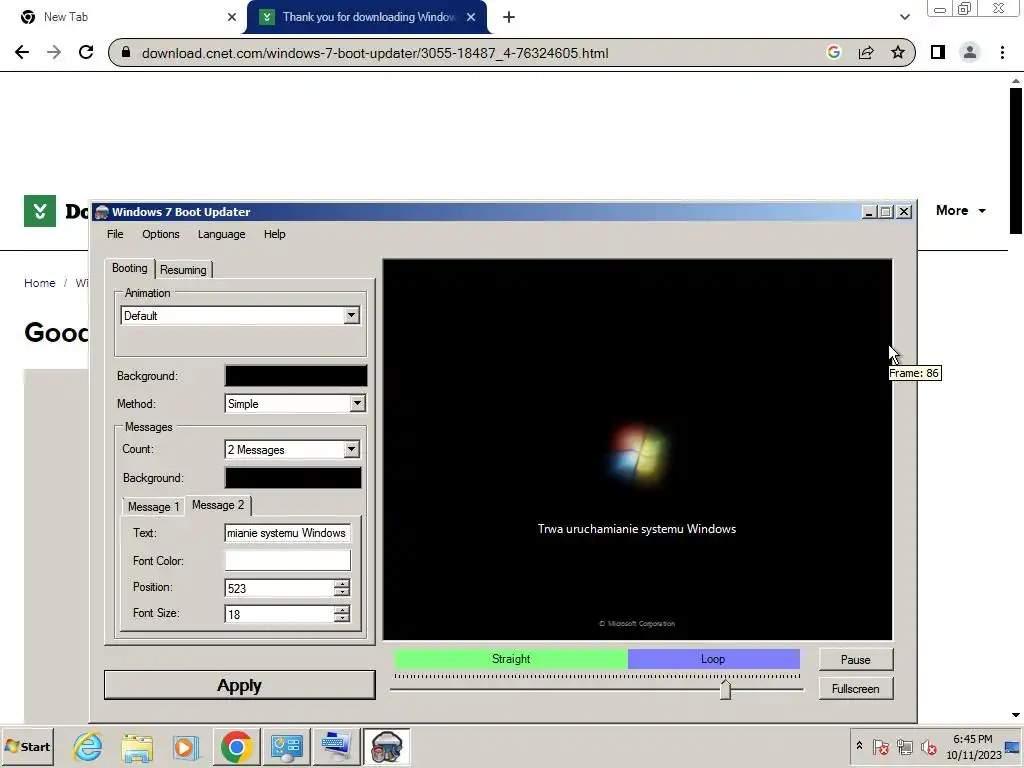Viewport: 1024px width, 768px height.
Task: Bookmark this page with the star
Action: pos(898,52)
